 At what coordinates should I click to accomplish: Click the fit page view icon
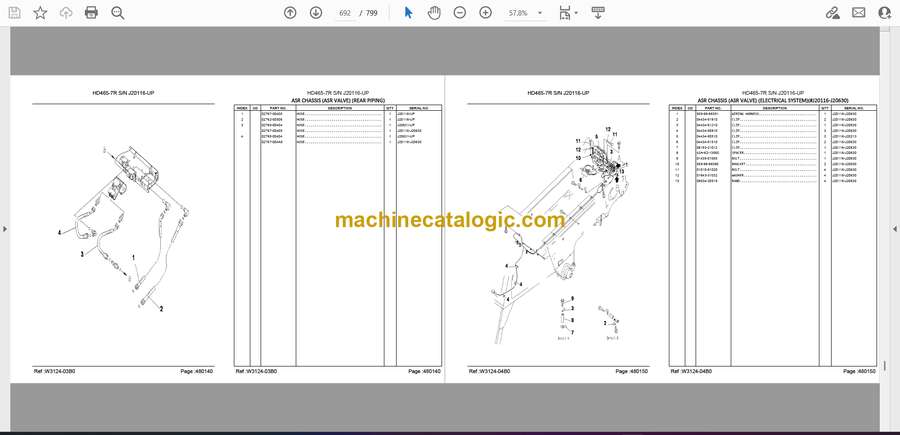pos(565,13)
